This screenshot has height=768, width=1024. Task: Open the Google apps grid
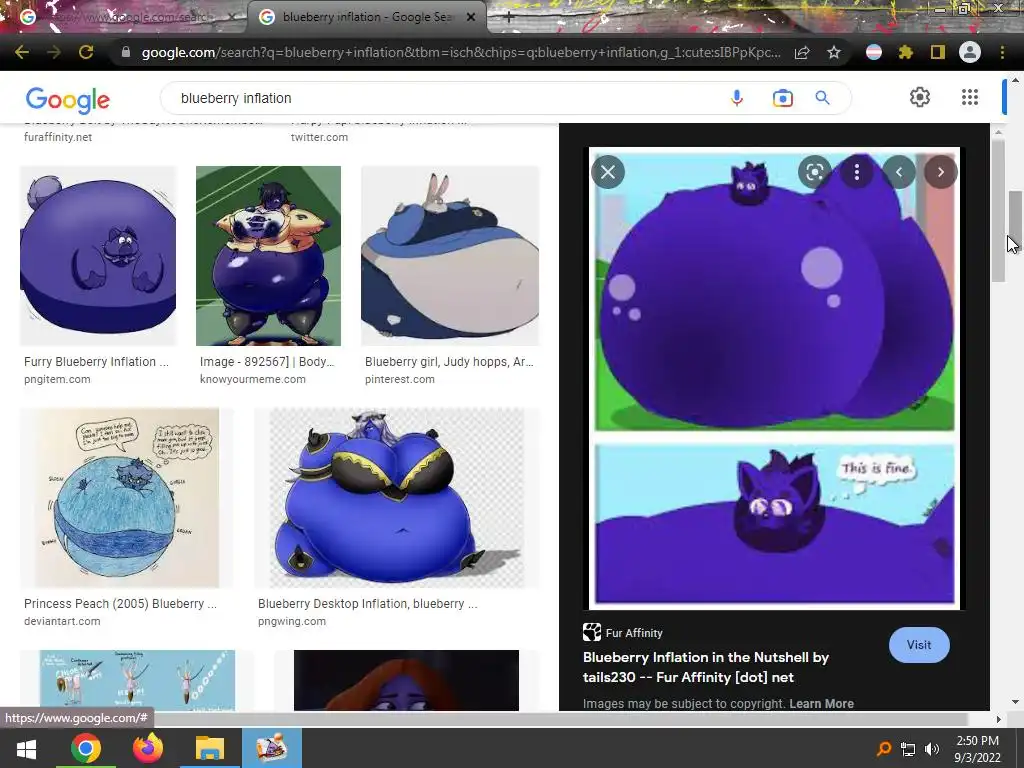coord(970,97)
